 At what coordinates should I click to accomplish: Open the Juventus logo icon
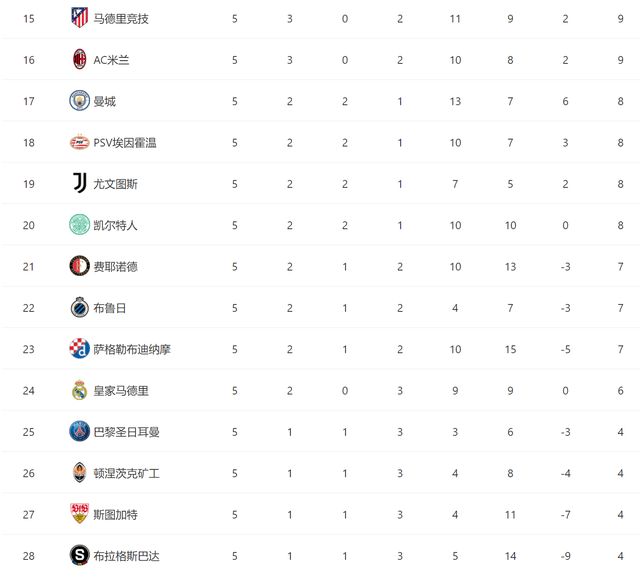point(79,183)
